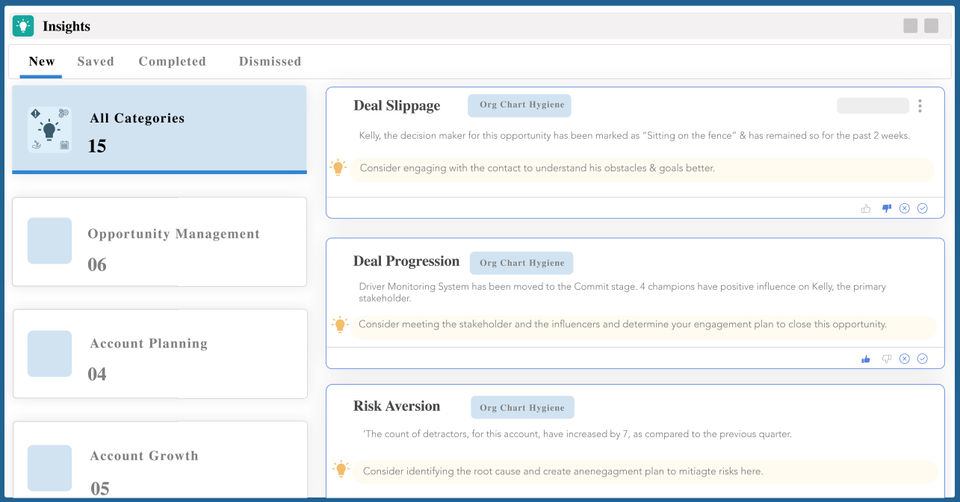This screenshot has height=502, width=960.
Task: Click the 'Kelly, the decision maker' description
Action: tap(634, 136)
